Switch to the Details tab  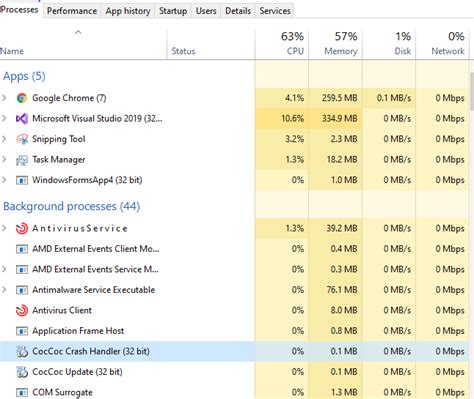(238, 11)
